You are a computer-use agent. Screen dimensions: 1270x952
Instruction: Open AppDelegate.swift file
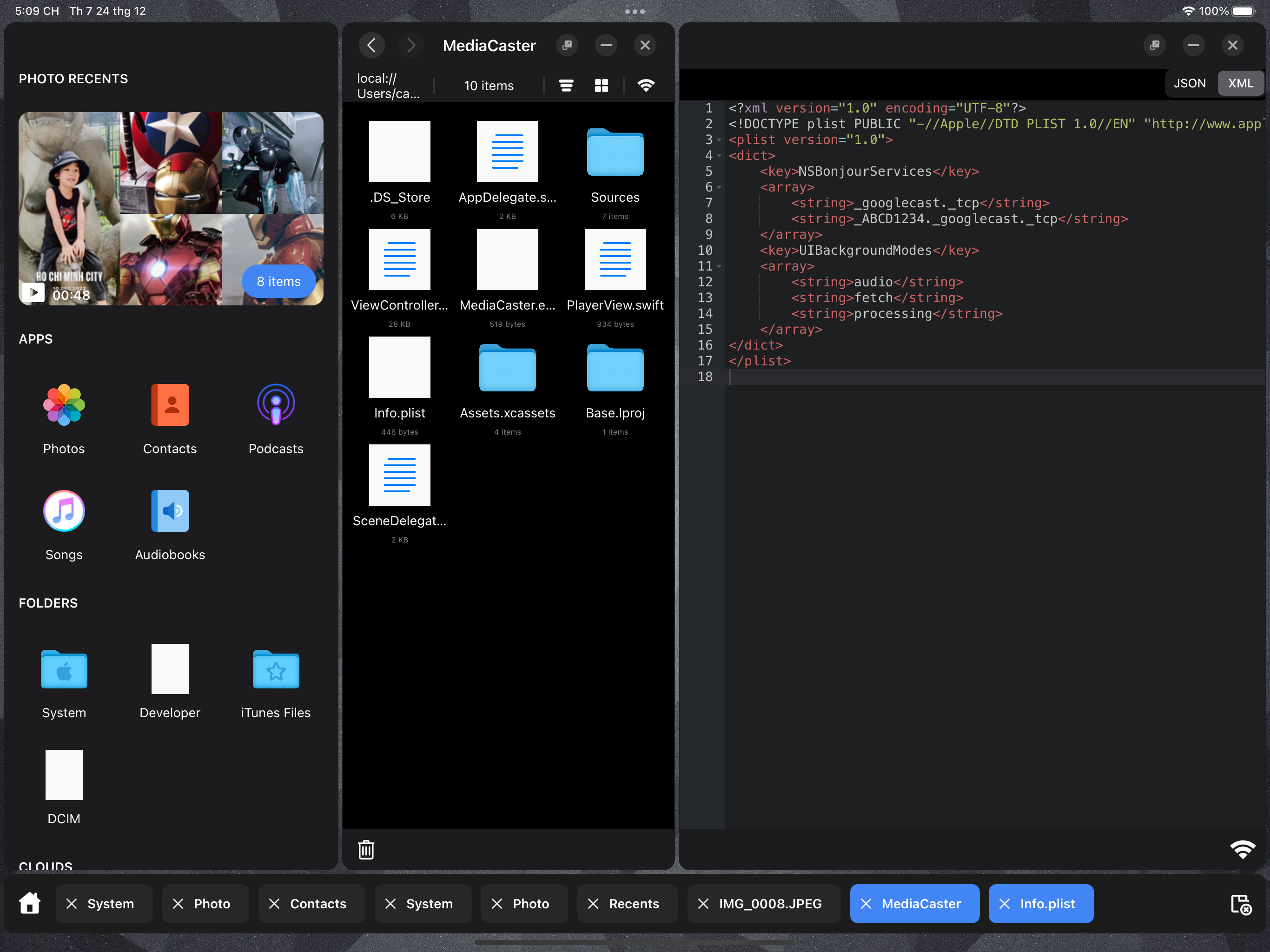pyautogui.click(x=508, y=171)
